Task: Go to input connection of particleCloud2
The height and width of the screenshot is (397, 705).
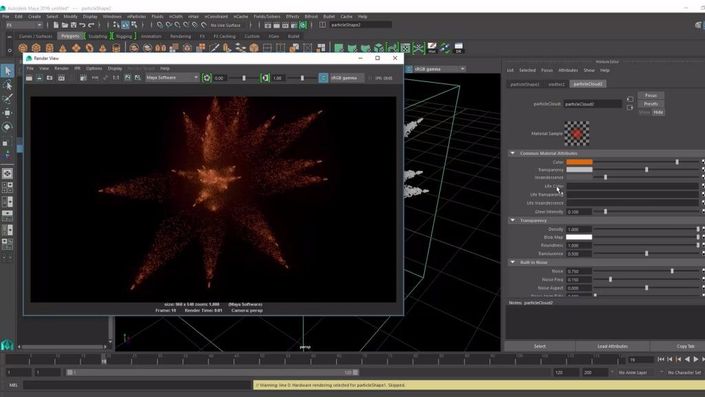Action: pyautogui.click(x=630, y=99)
